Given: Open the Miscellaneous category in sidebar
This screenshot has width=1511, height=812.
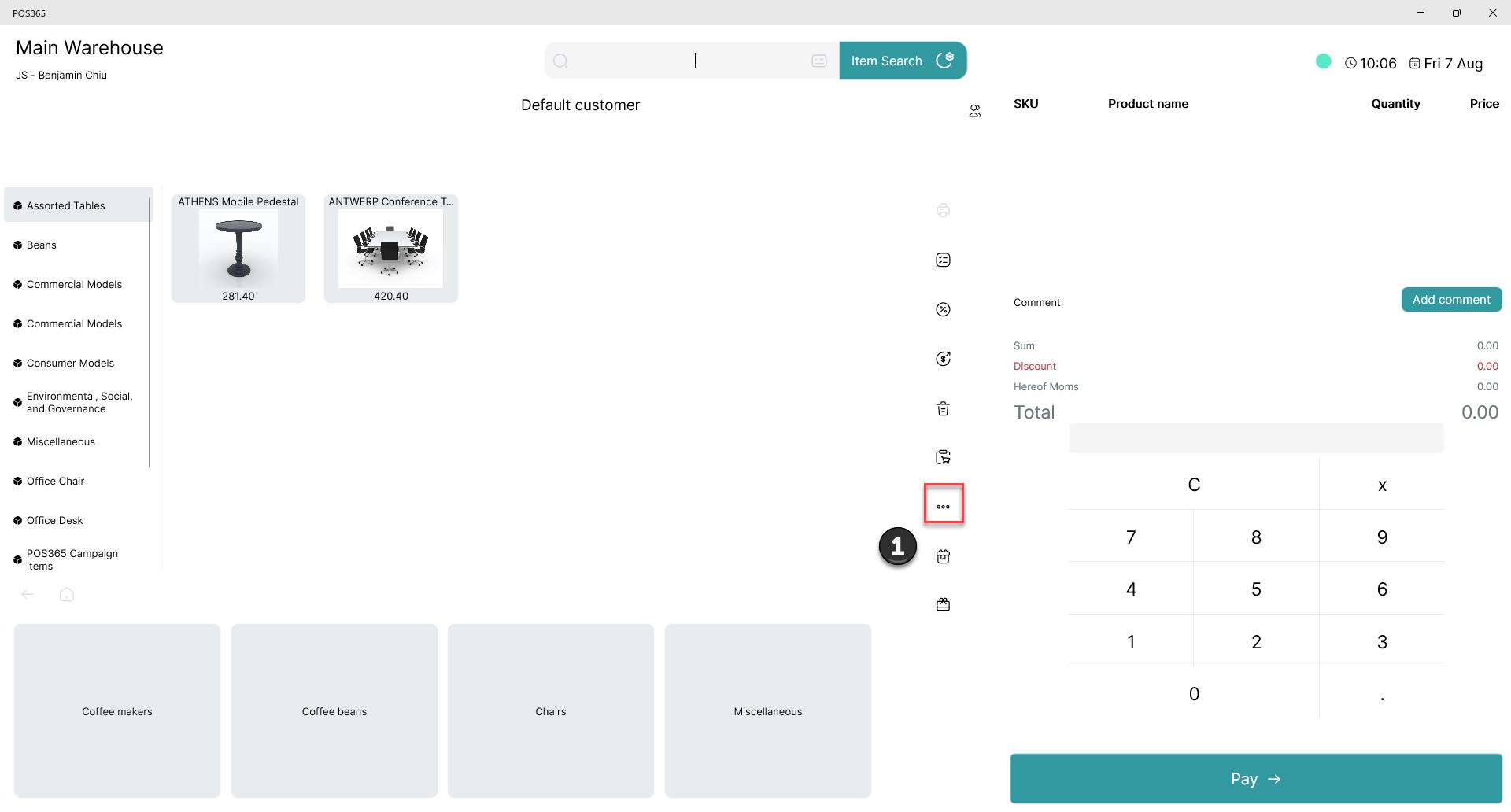Looking at the screenshot, I should click(x=76, y=441).
